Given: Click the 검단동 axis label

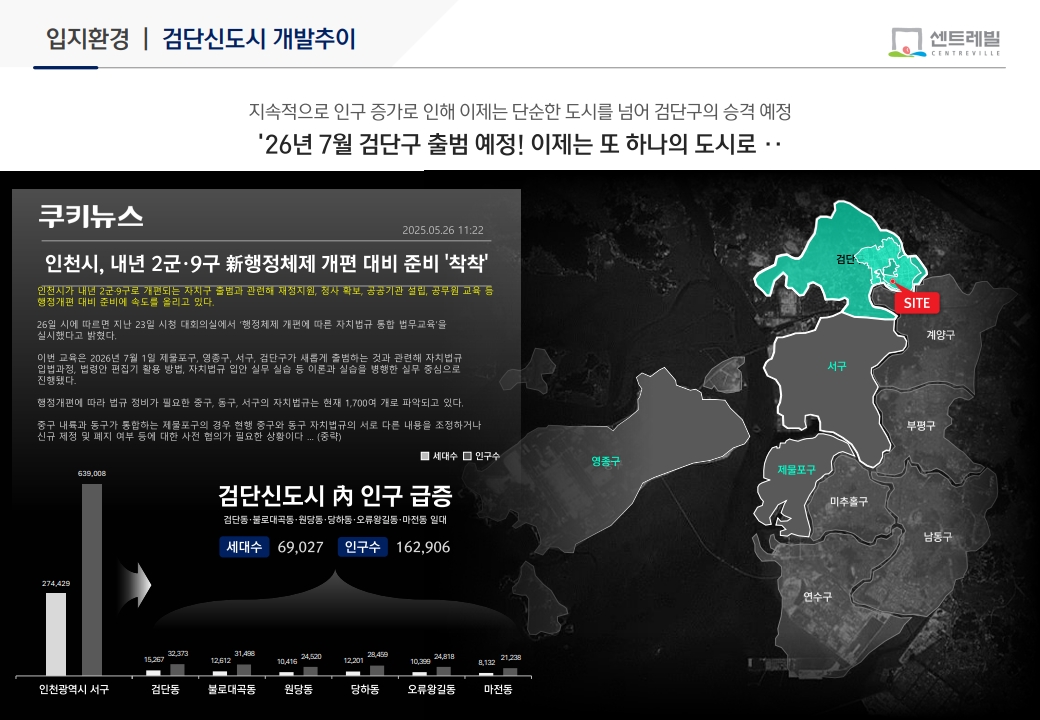Looking at the screenshot, I should [x=165, y=690].
